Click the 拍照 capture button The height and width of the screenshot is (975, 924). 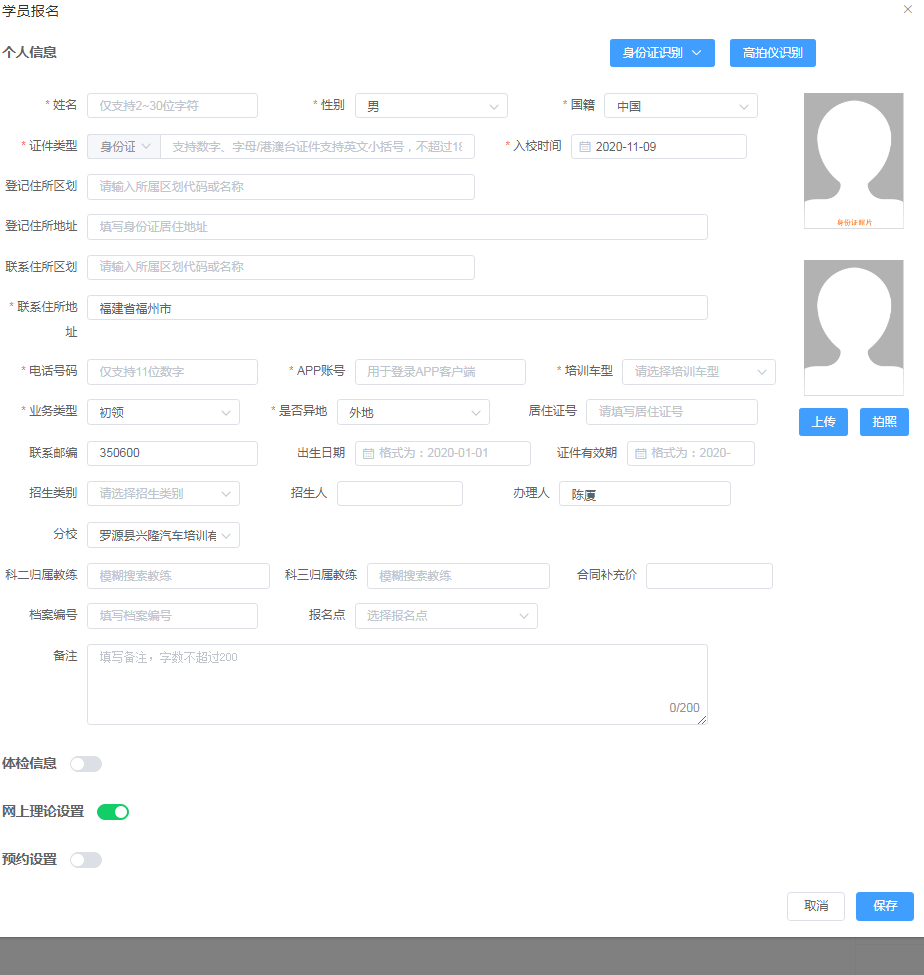click(884, 422)
